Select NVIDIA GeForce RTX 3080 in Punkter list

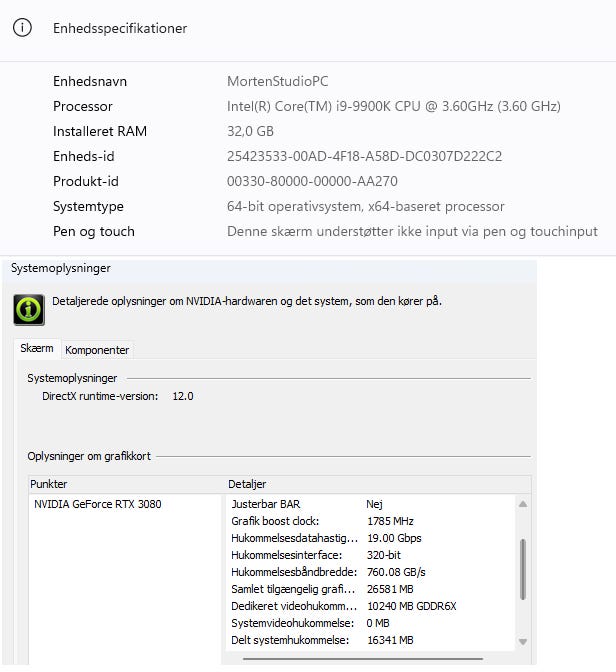tap(98, 504)
